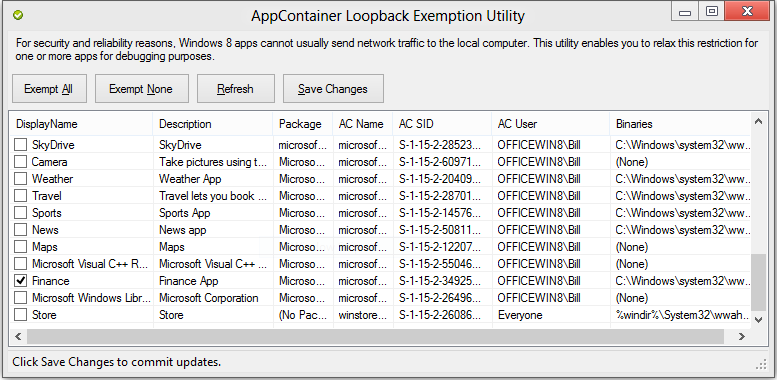Click the vertical scrollbar thumb
The image size is (777, 380).
[x=758, y=282]
